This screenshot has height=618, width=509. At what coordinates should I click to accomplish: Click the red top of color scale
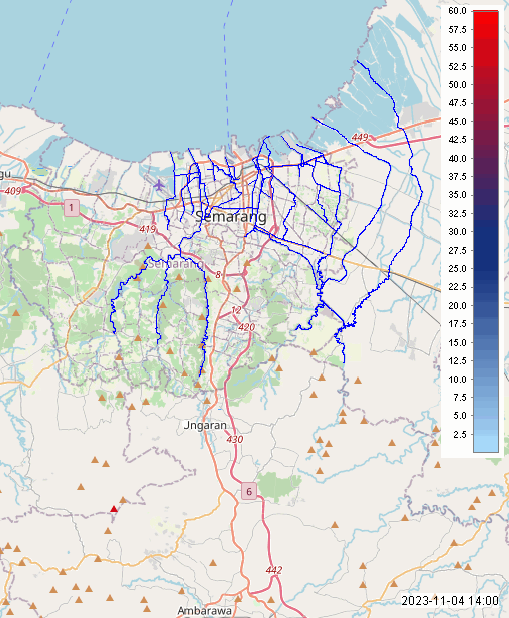(486, 16)
